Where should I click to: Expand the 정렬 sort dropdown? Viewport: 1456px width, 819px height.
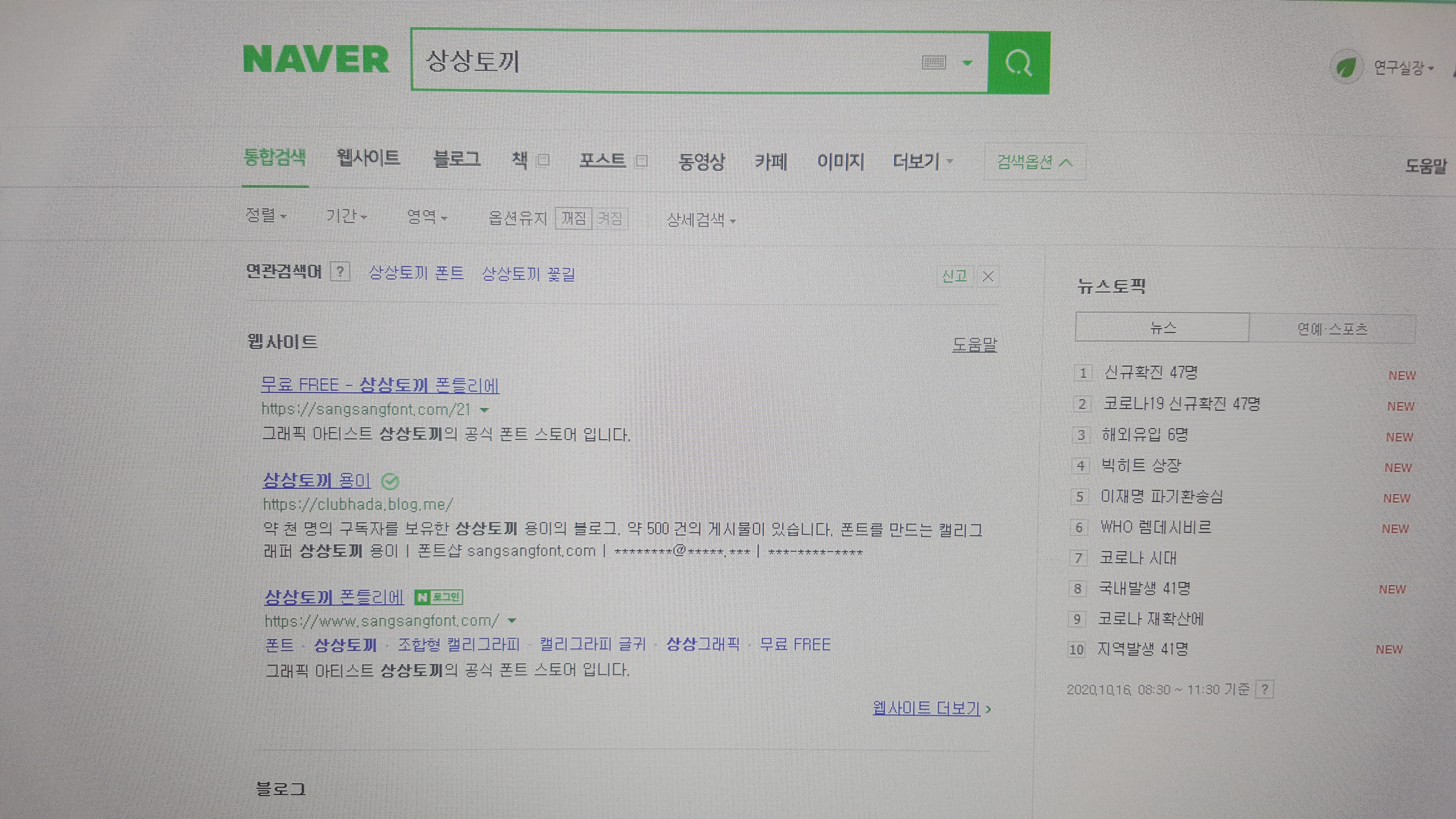click(266, 215)
